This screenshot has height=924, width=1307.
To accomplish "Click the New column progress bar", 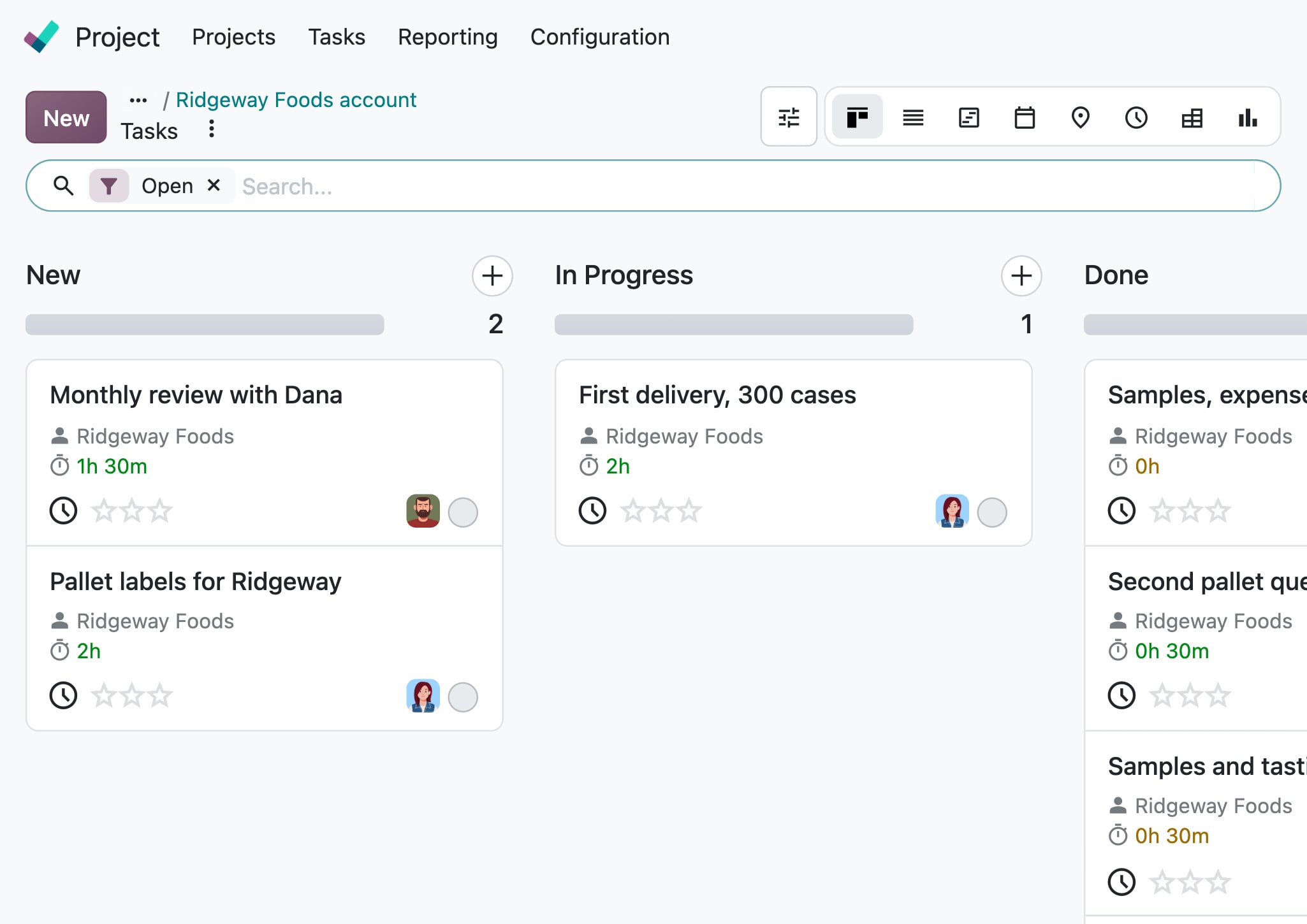I will tap(205, 324).
